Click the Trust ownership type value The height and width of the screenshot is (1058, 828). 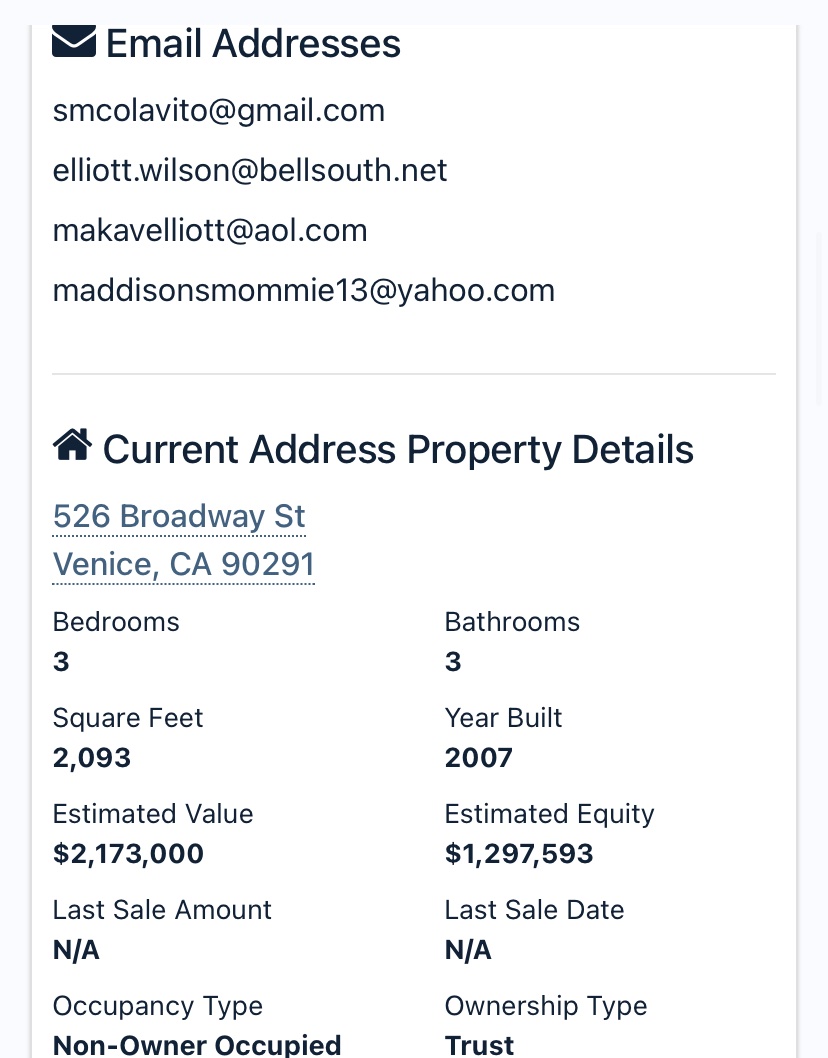pos(479,1045)
